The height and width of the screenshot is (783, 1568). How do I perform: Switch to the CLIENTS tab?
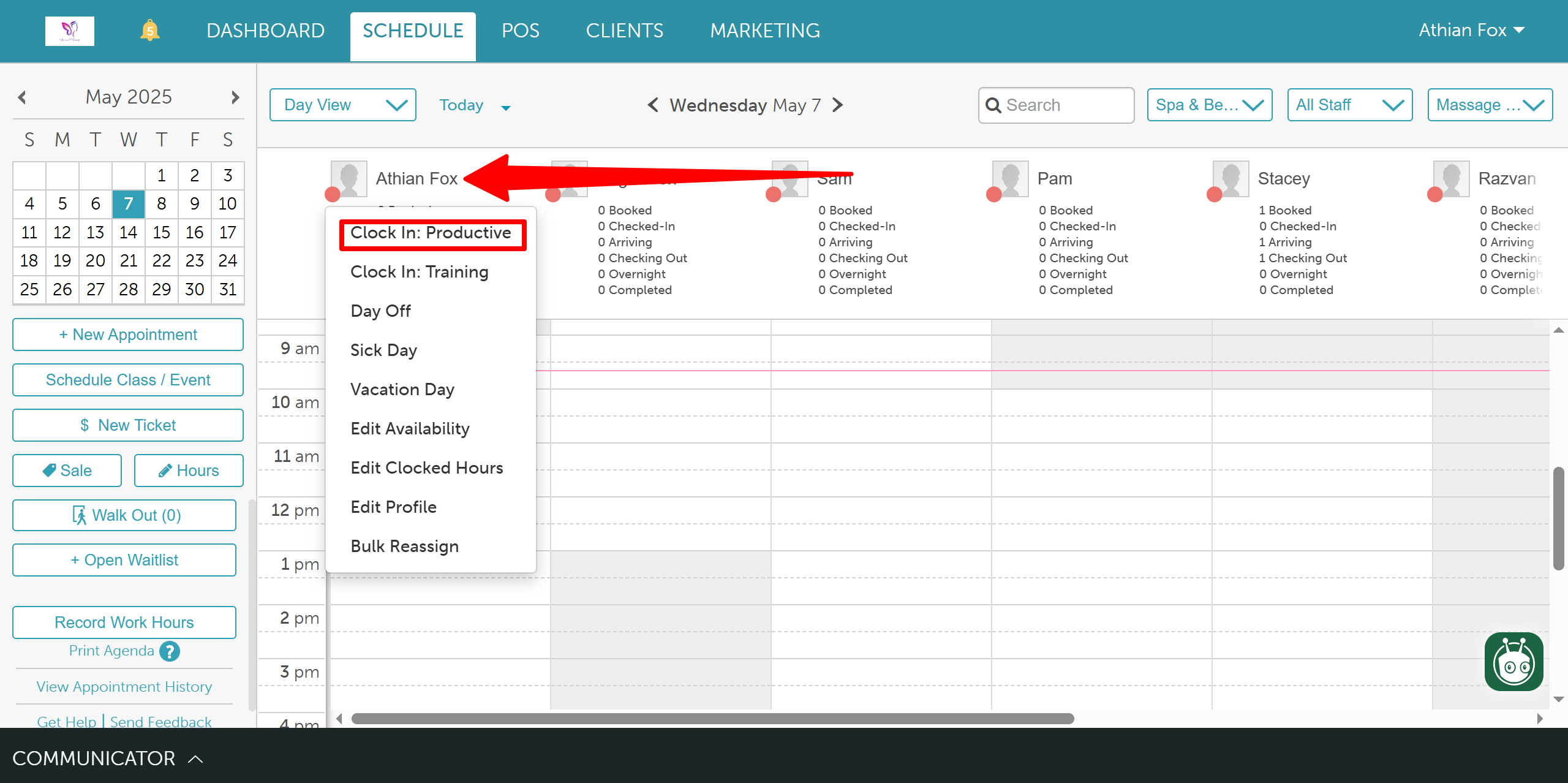(624, 31)
